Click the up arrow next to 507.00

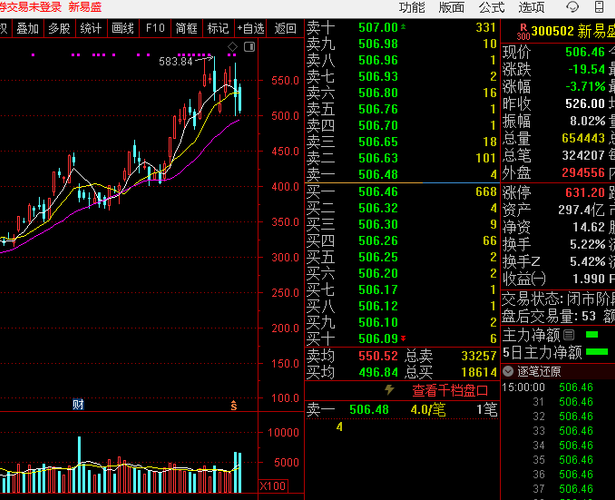tap(403, 27)
